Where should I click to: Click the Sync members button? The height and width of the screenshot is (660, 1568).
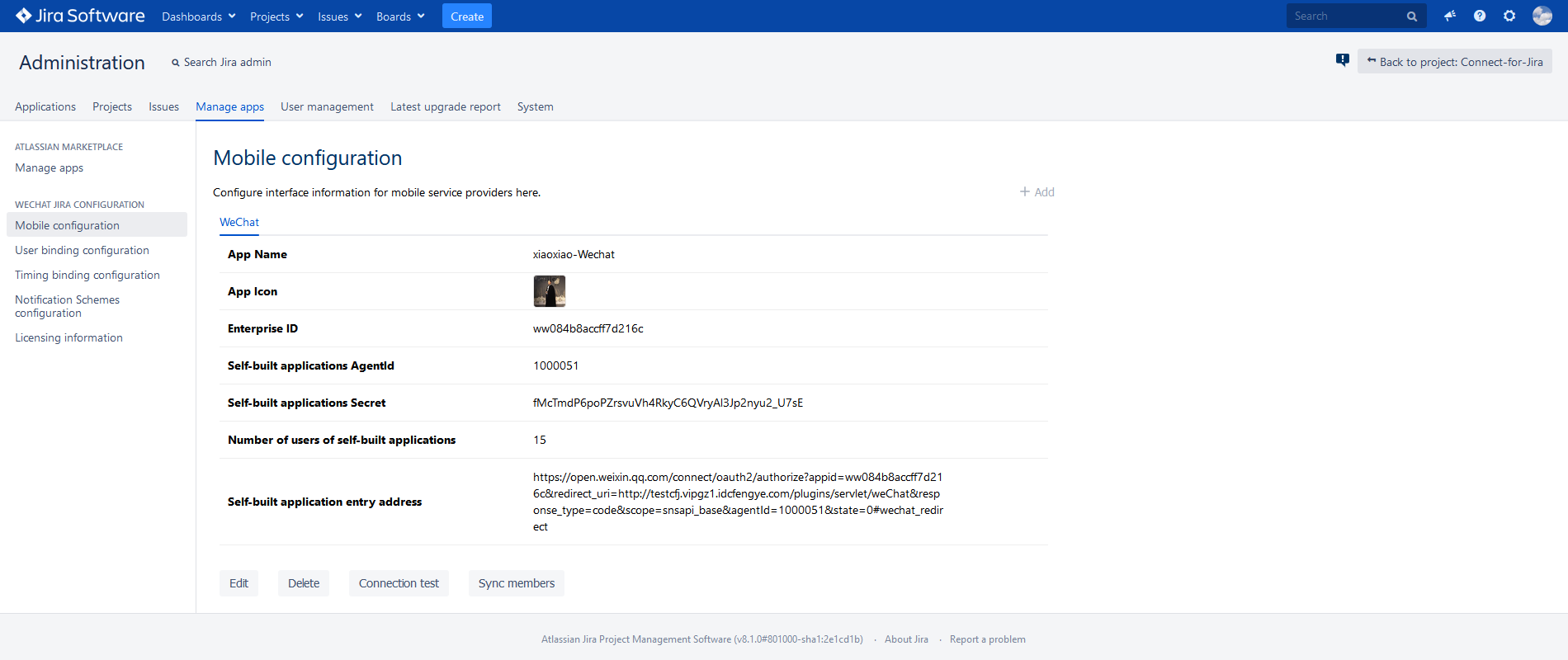click(x=517, y=583)
